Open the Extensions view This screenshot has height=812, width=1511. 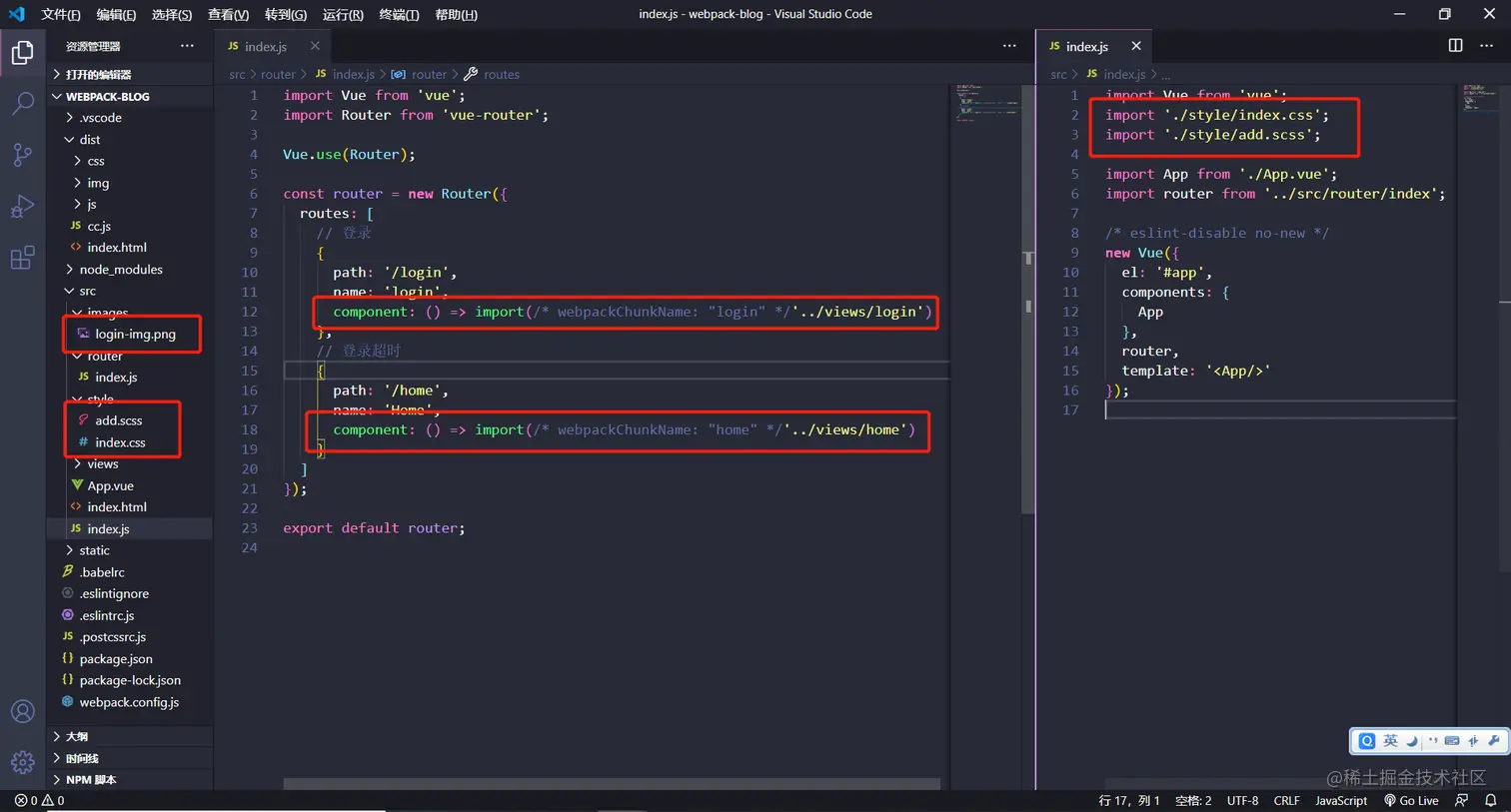23,258
